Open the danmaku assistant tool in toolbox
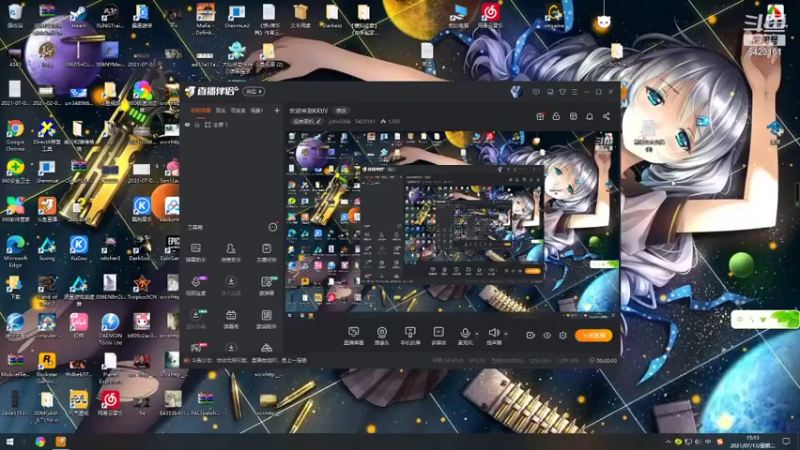This screenshot has height=450, width=800. click(196, 253)
